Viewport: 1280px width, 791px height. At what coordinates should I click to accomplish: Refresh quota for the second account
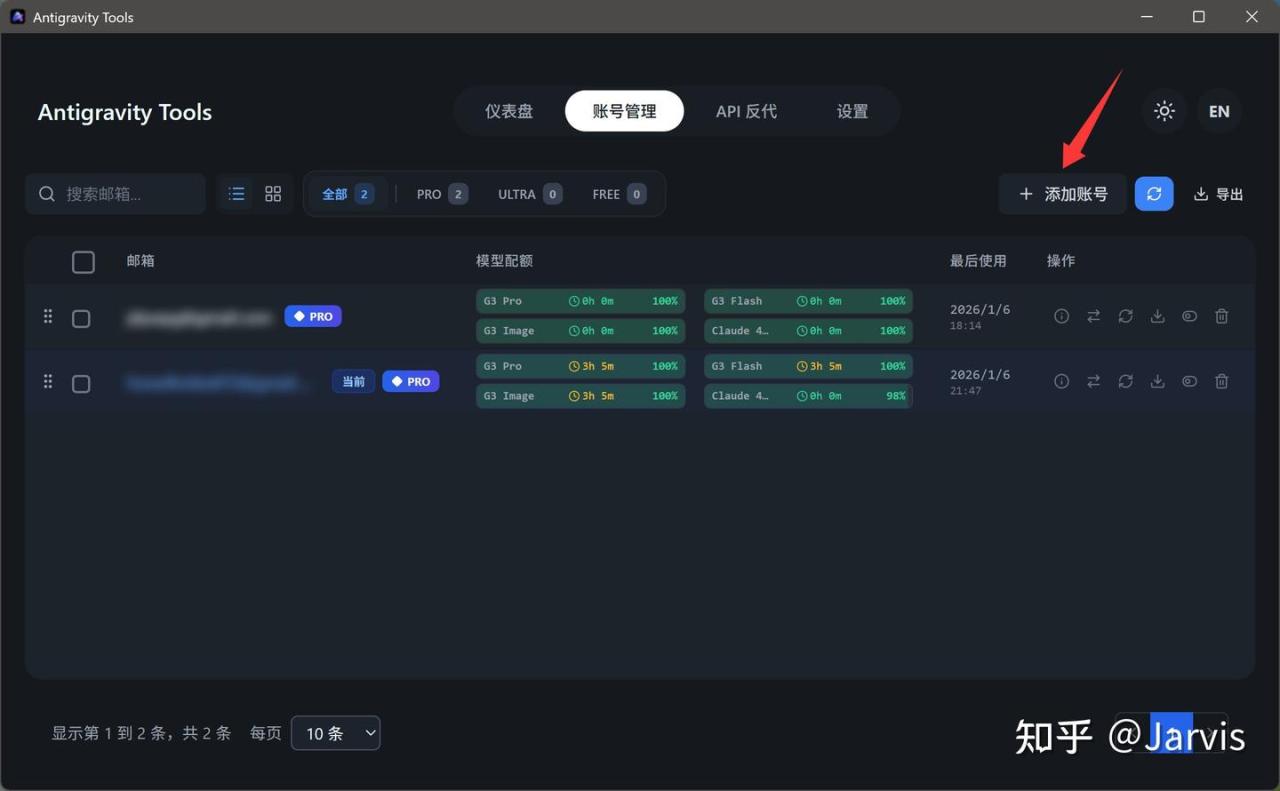click(x=1126, y=381)
